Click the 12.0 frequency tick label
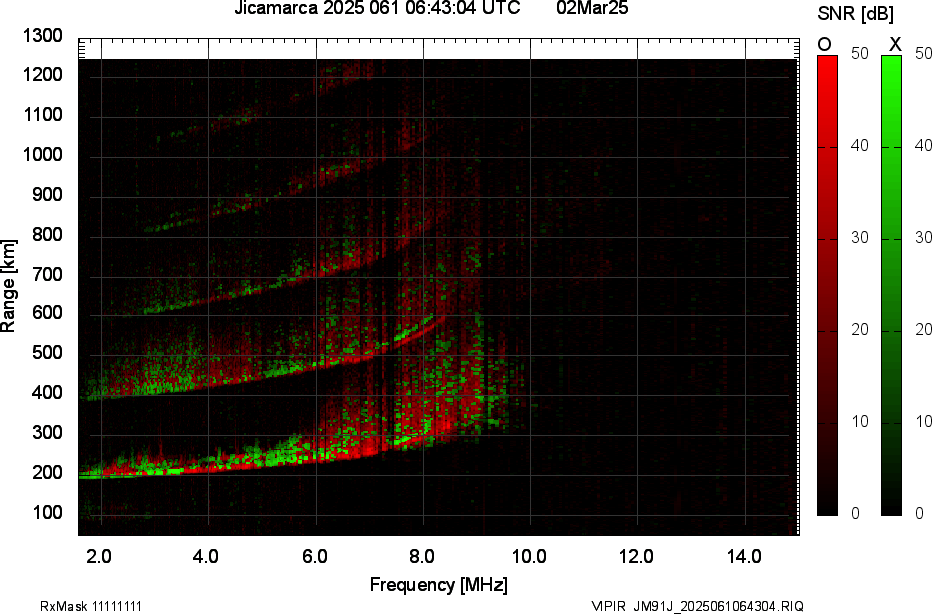The image size is (932, 614). 636,557
